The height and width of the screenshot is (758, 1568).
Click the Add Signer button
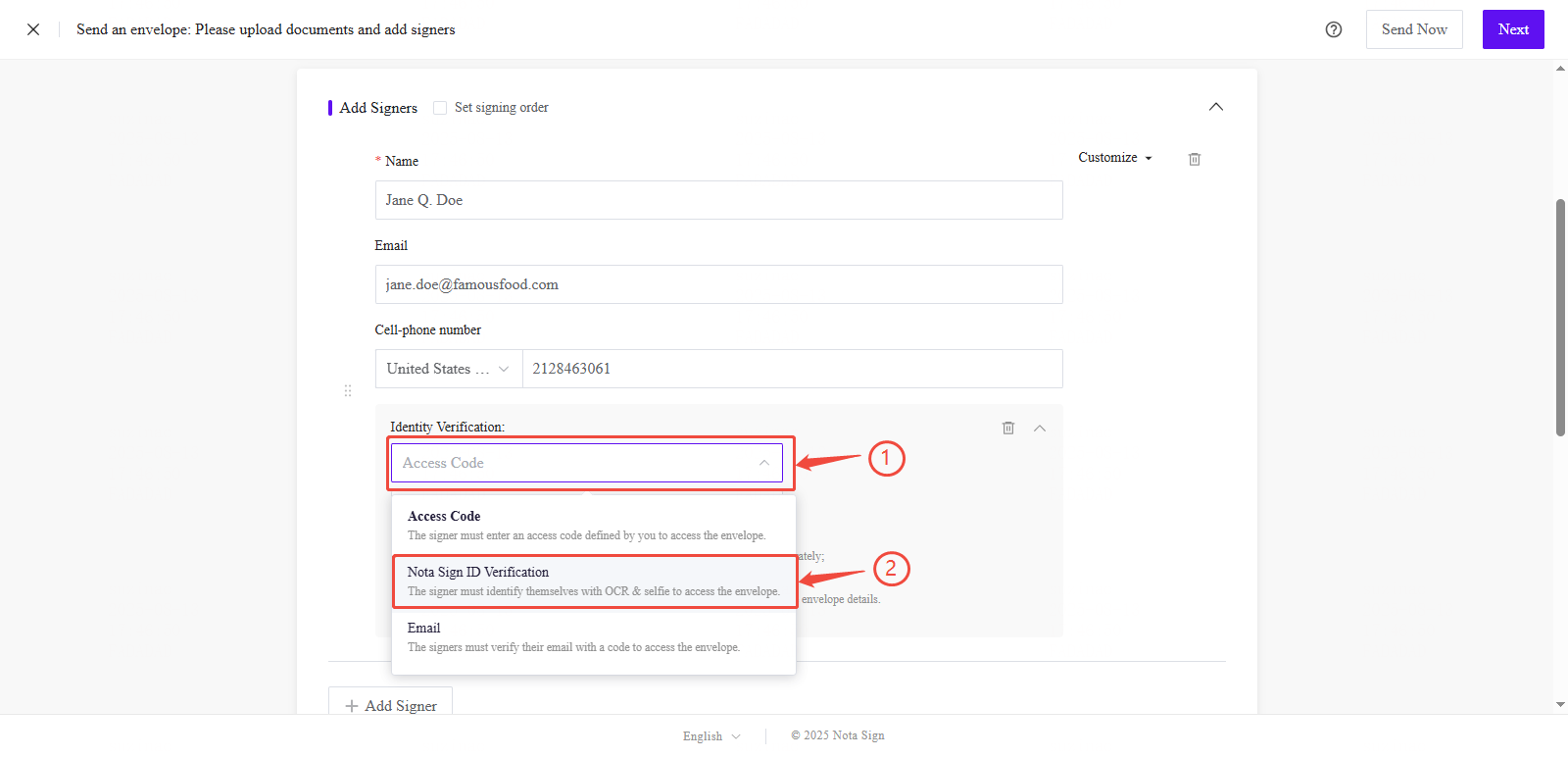pyautogui.click(x=390, y=705)
